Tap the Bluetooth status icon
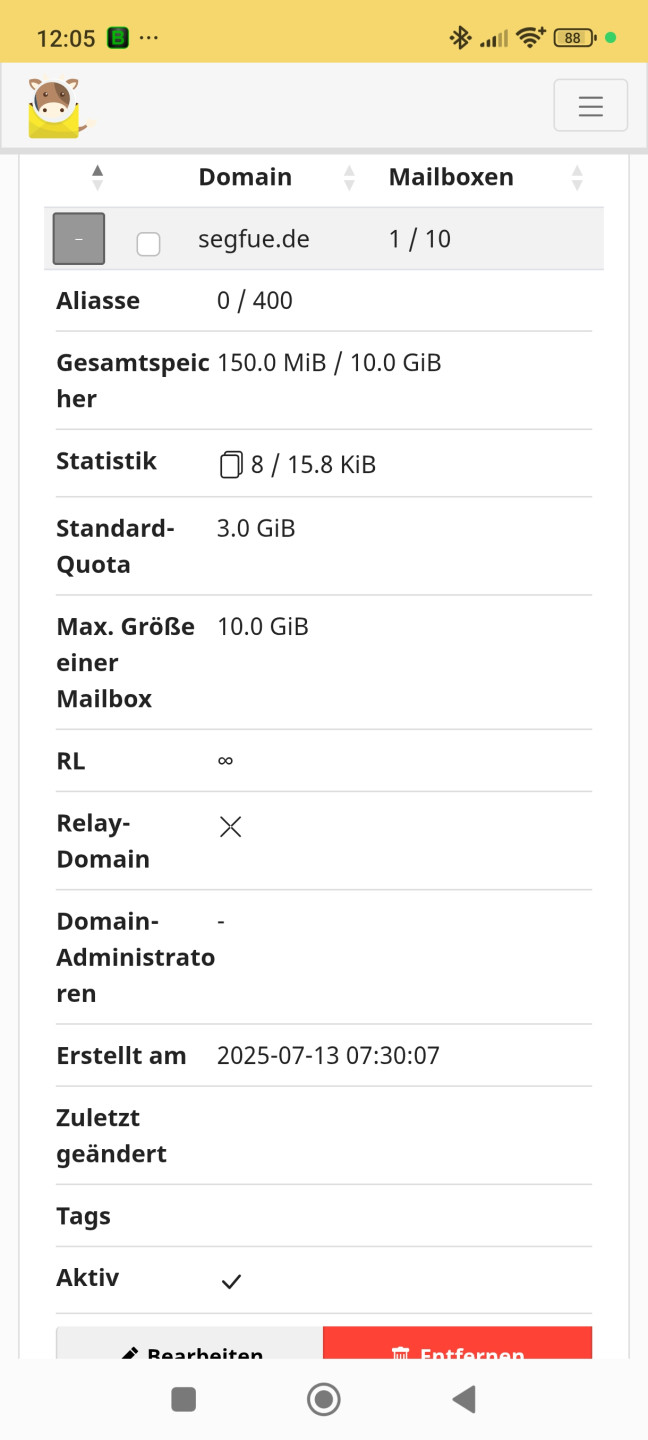 460,38
